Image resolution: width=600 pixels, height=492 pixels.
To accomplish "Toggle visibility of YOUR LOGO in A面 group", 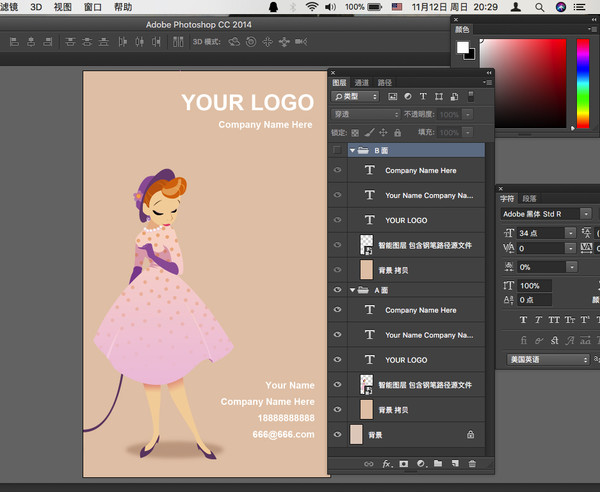I will coord(337,359).
